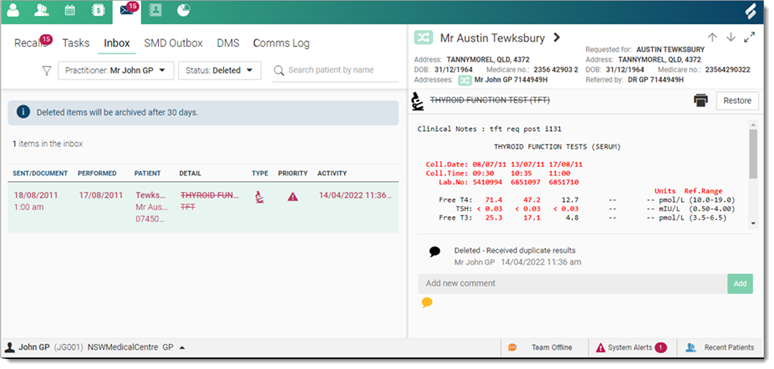Sort by PRIORITY column header
The height and width of the screenshot is (369, 774).
[x=293, y=174]
